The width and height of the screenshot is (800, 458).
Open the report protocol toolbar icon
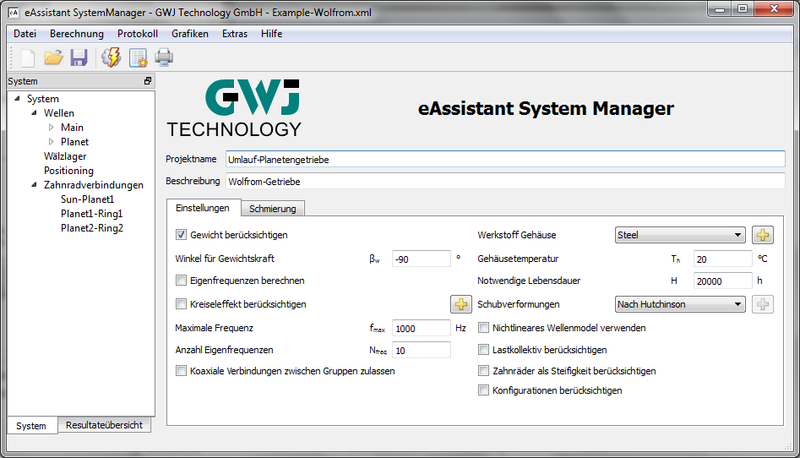pyautogui.click(x=138, y=57)
